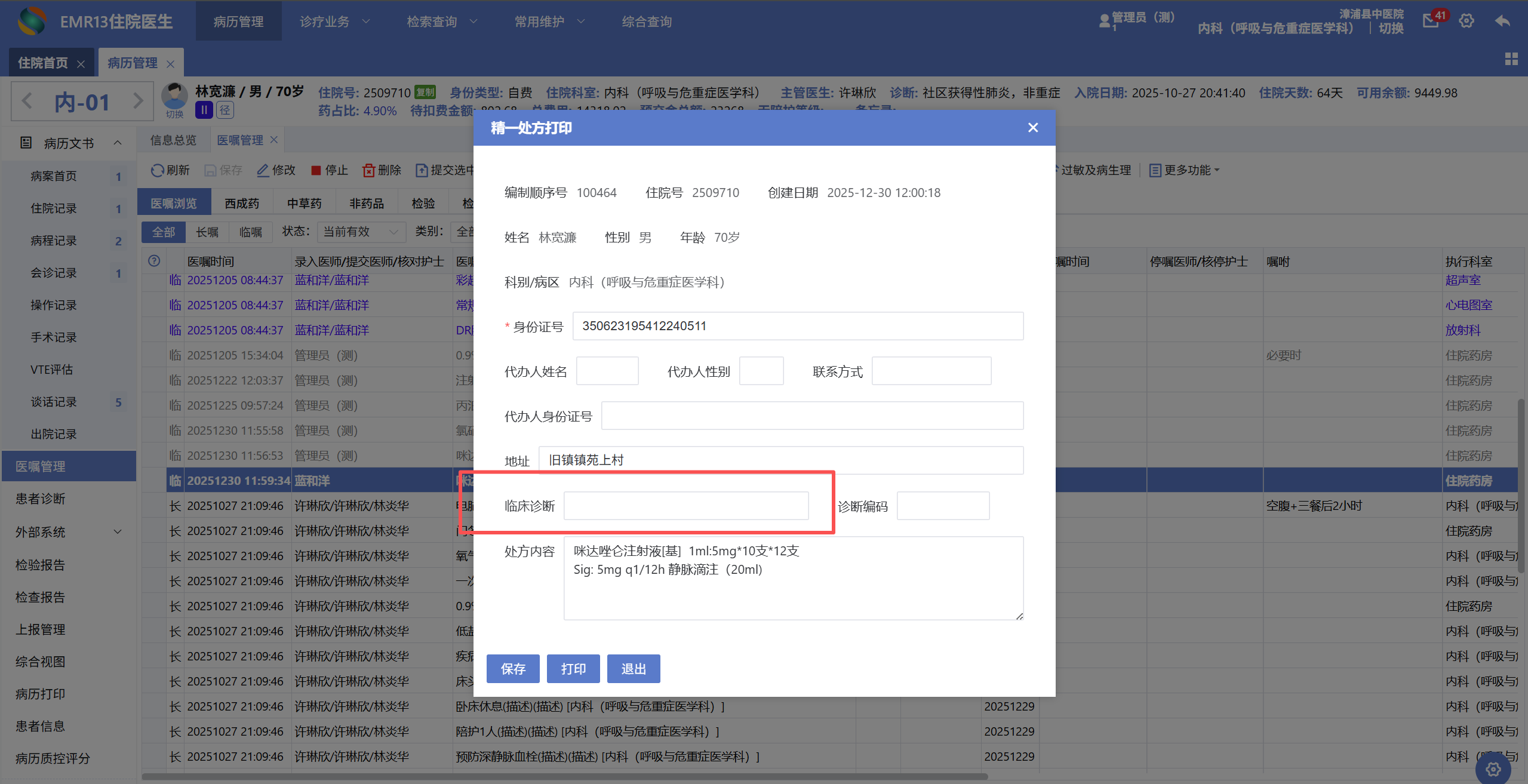Click the 临床诊断 input field
The width and height of the screenshot is (1528, 784).
click(685, 506)
